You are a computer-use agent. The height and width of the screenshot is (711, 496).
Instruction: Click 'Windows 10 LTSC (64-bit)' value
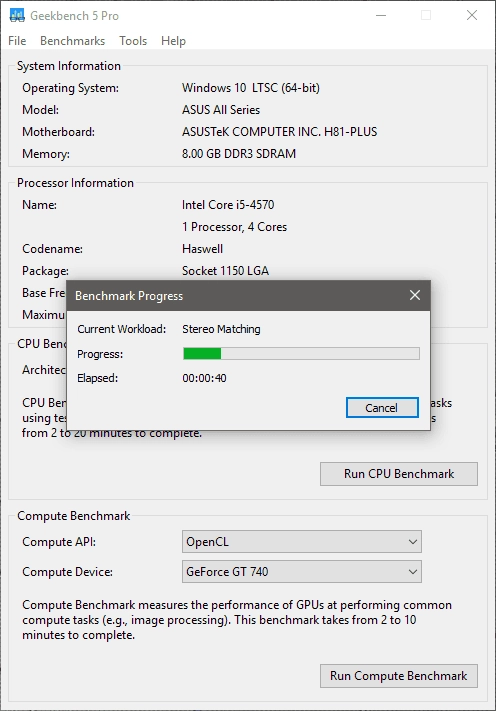(251, 88)
